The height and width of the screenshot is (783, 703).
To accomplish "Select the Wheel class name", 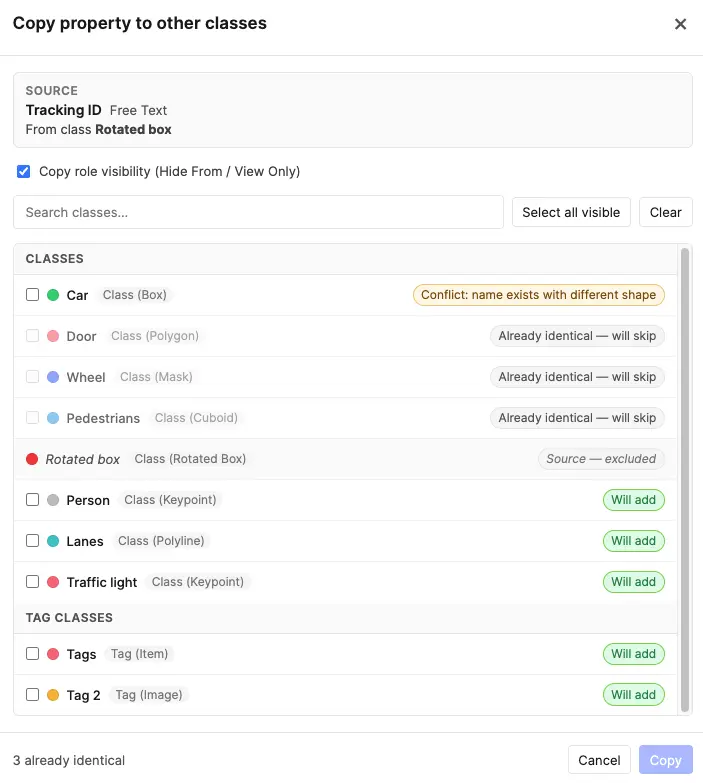I will [86, 377].
